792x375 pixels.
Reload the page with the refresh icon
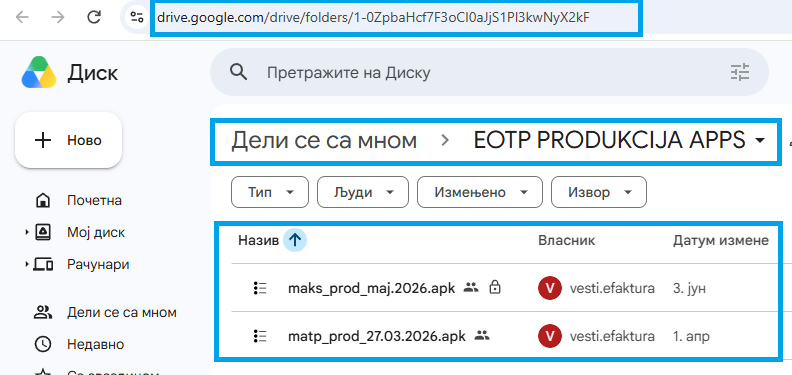[x=94, y=18]
